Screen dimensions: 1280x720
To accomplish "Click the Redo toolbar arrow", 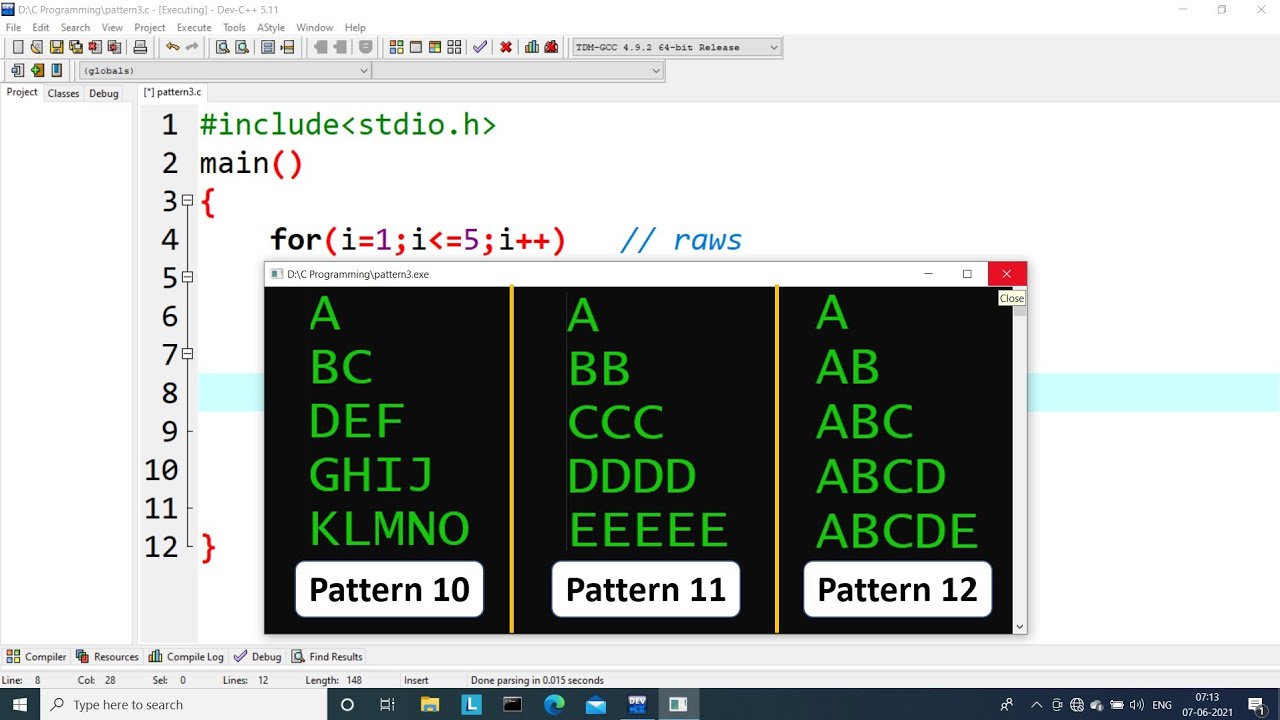I will pyautogui.click(x=192, y=47).
